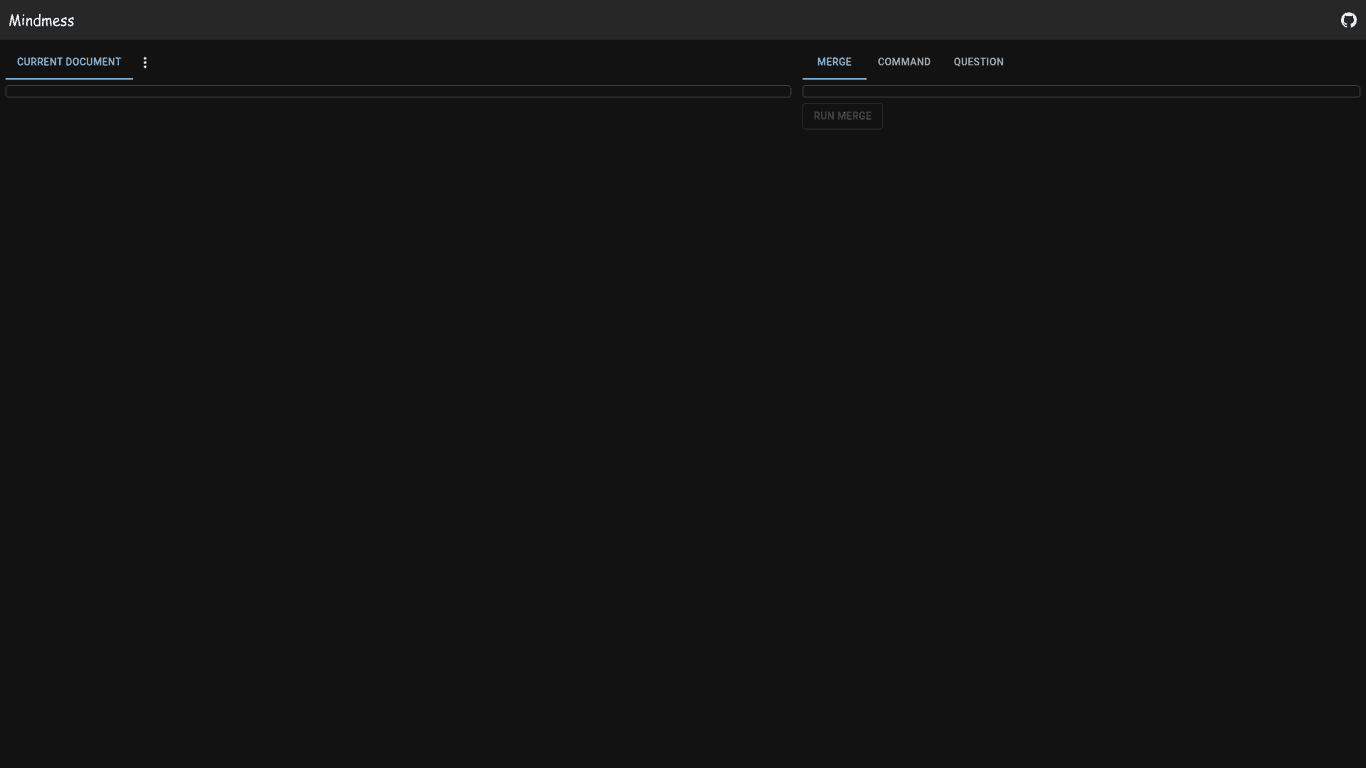Focus the current document text field
The height and width of the screenshot is (768, 1366).
pyautogui.click(x=398, y=91)
